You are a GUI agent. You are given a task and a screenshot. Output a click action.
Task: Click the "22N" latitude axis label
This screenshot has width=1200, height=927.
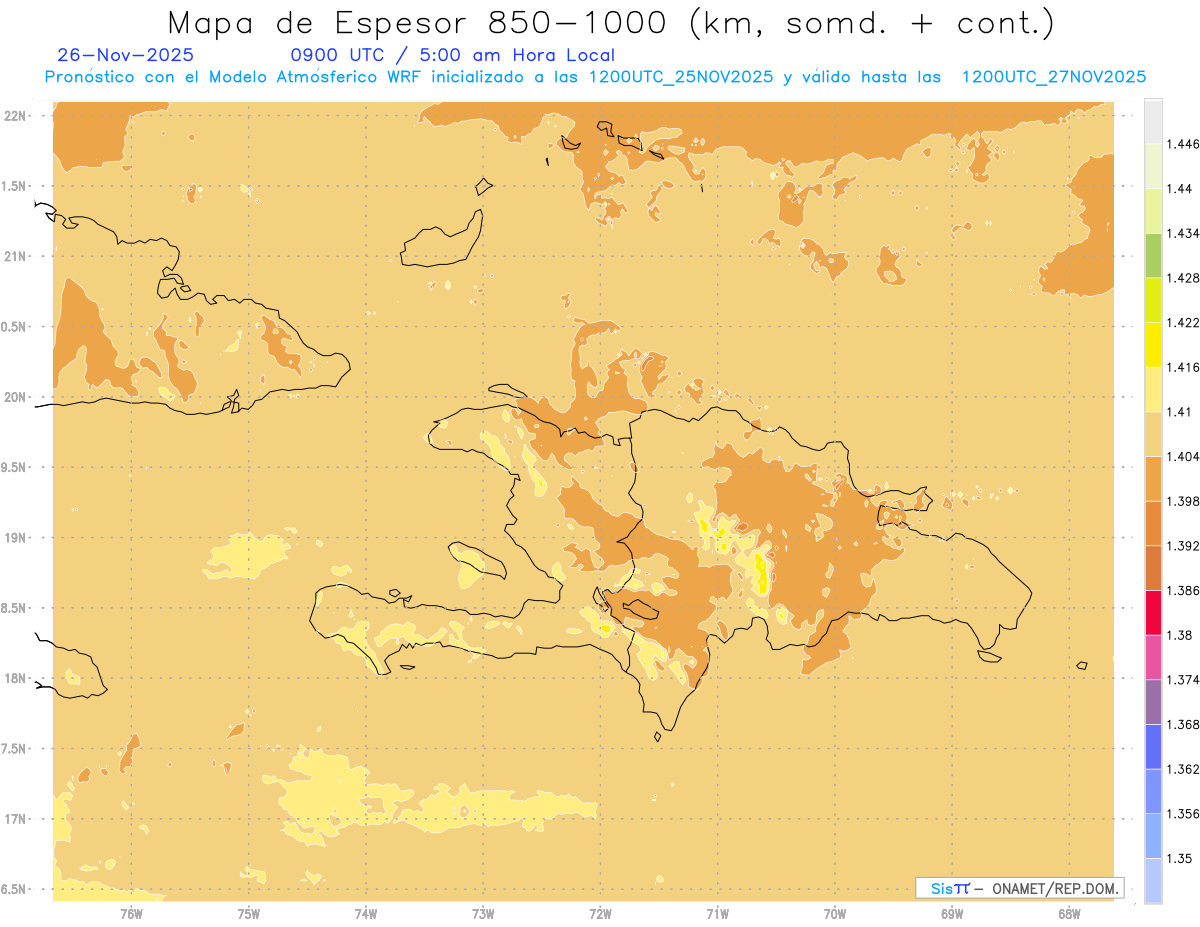[x=14, y=116]
